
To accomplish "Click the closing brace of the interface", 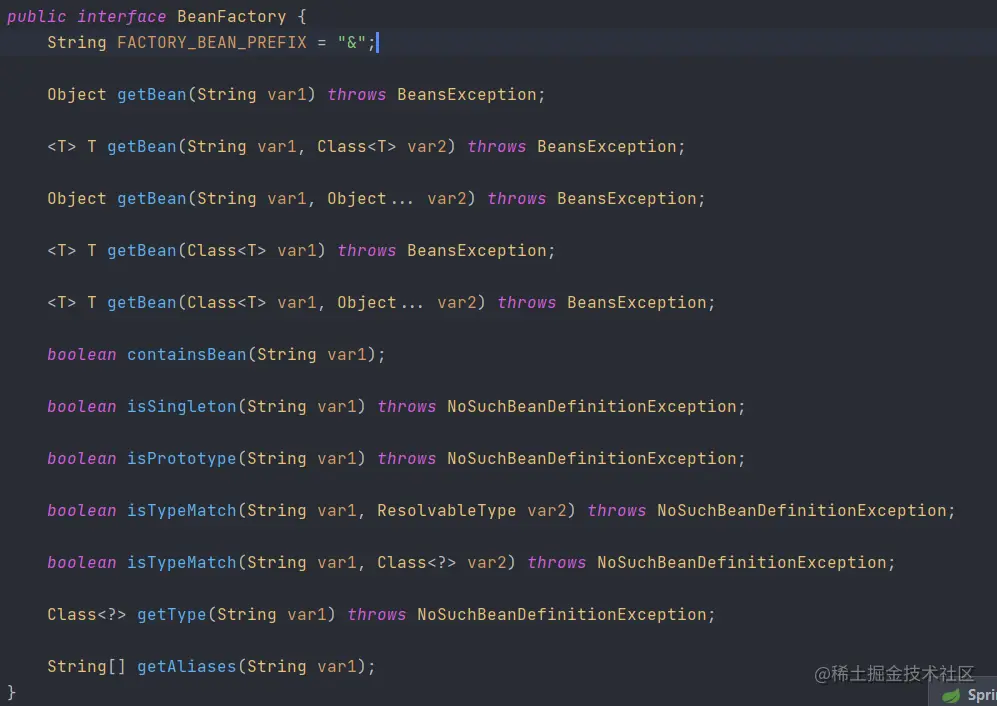I will (11, 693).
